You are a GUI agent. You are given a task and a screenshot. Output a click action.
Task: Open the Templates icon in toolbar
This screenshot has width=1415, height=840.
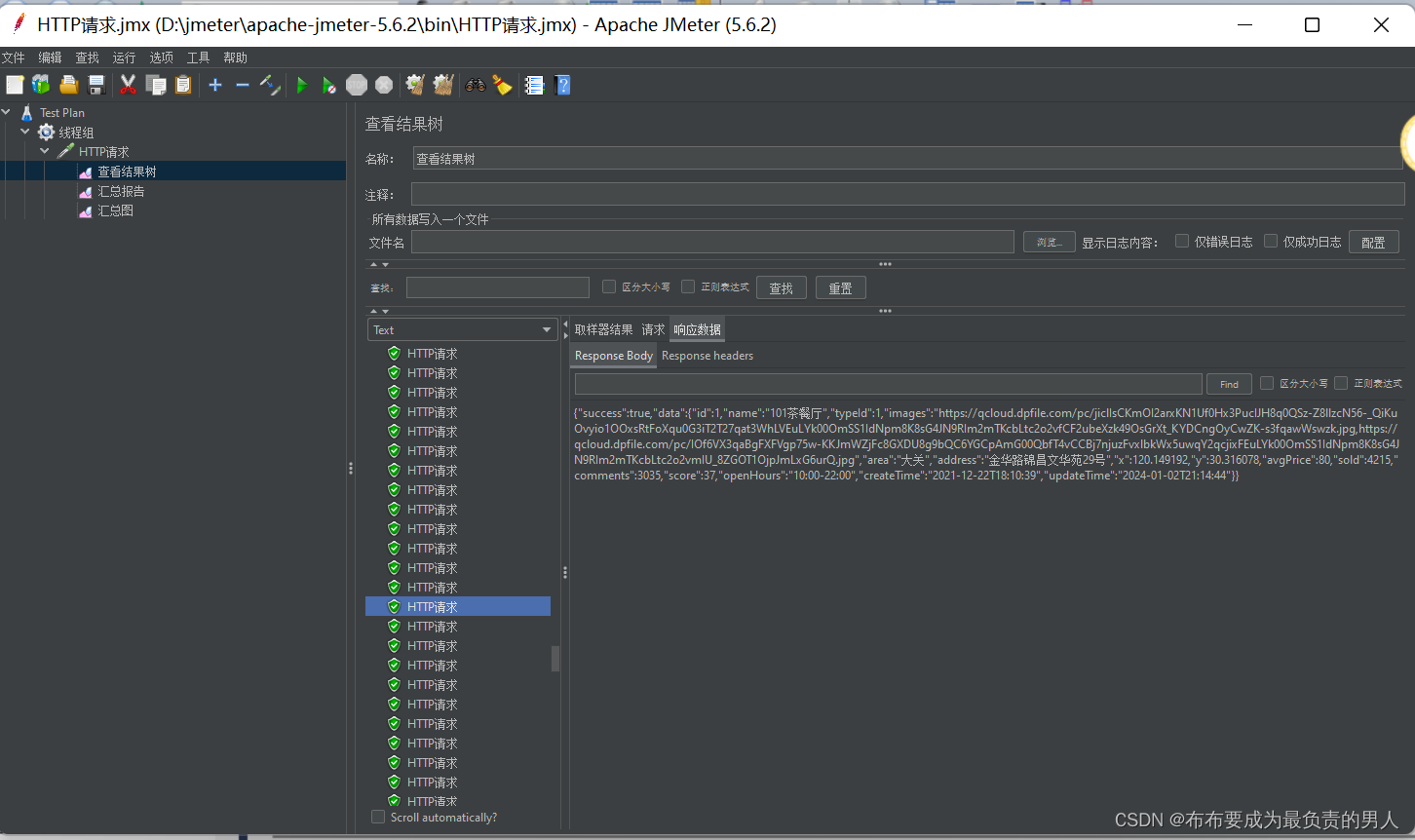[41, 85]
